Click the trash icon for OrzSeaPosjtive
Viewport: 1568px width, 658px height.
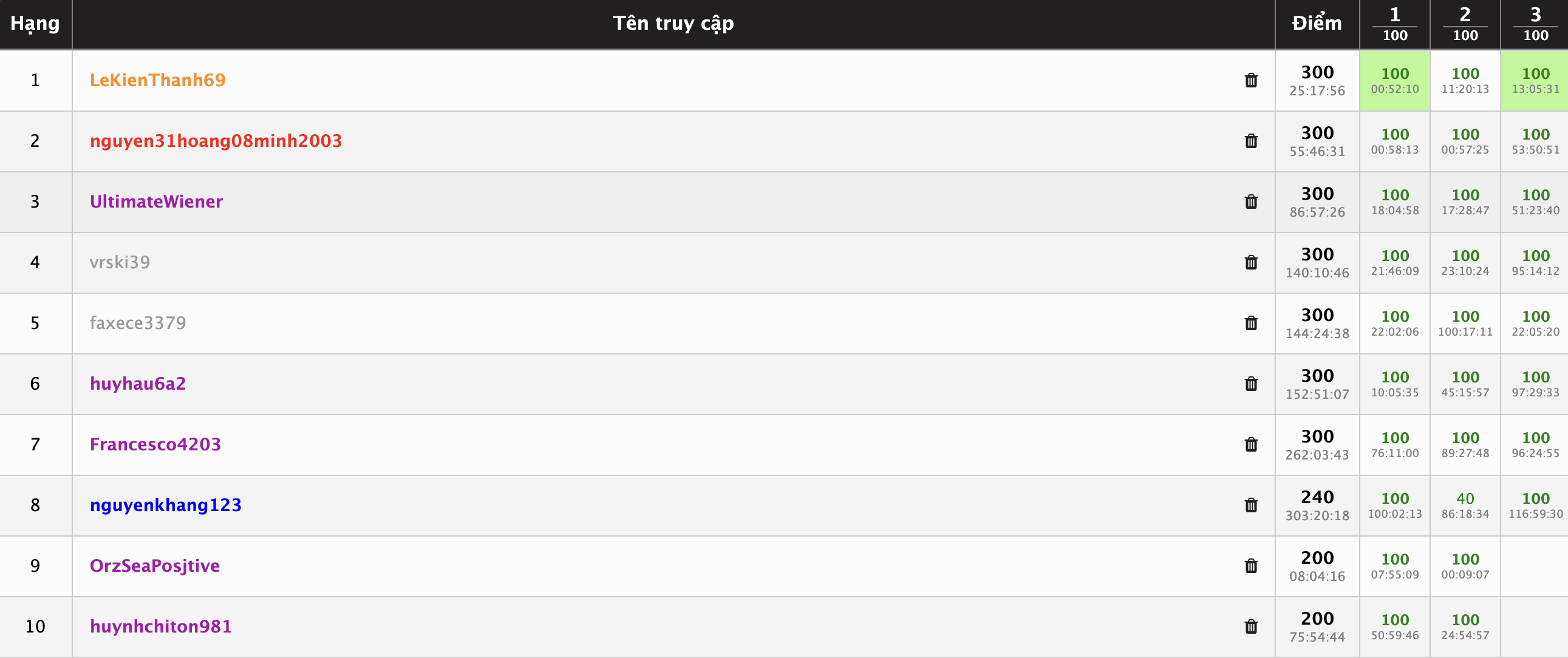(1251, 566)
